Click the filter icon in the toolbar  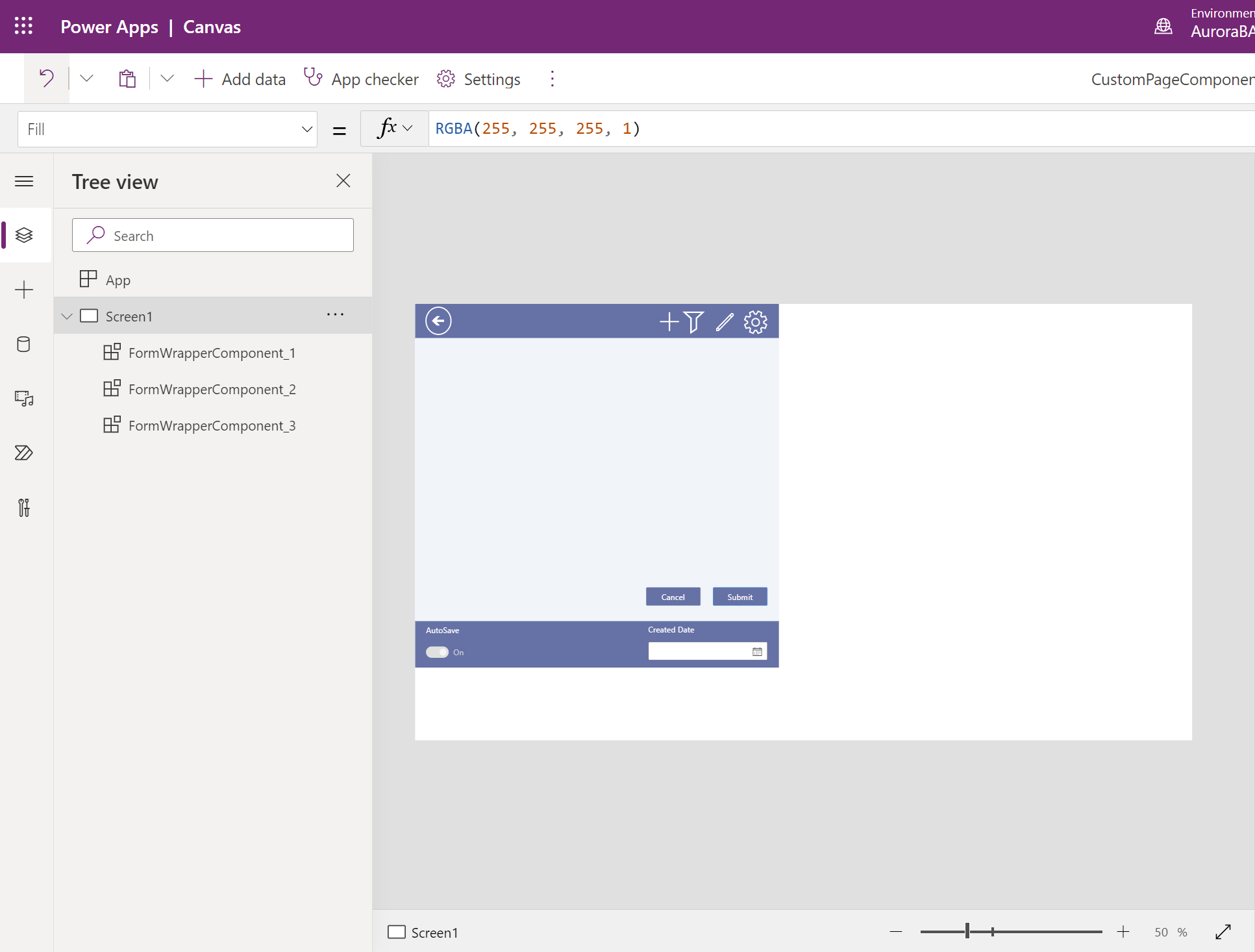click(x=695, y=321)
